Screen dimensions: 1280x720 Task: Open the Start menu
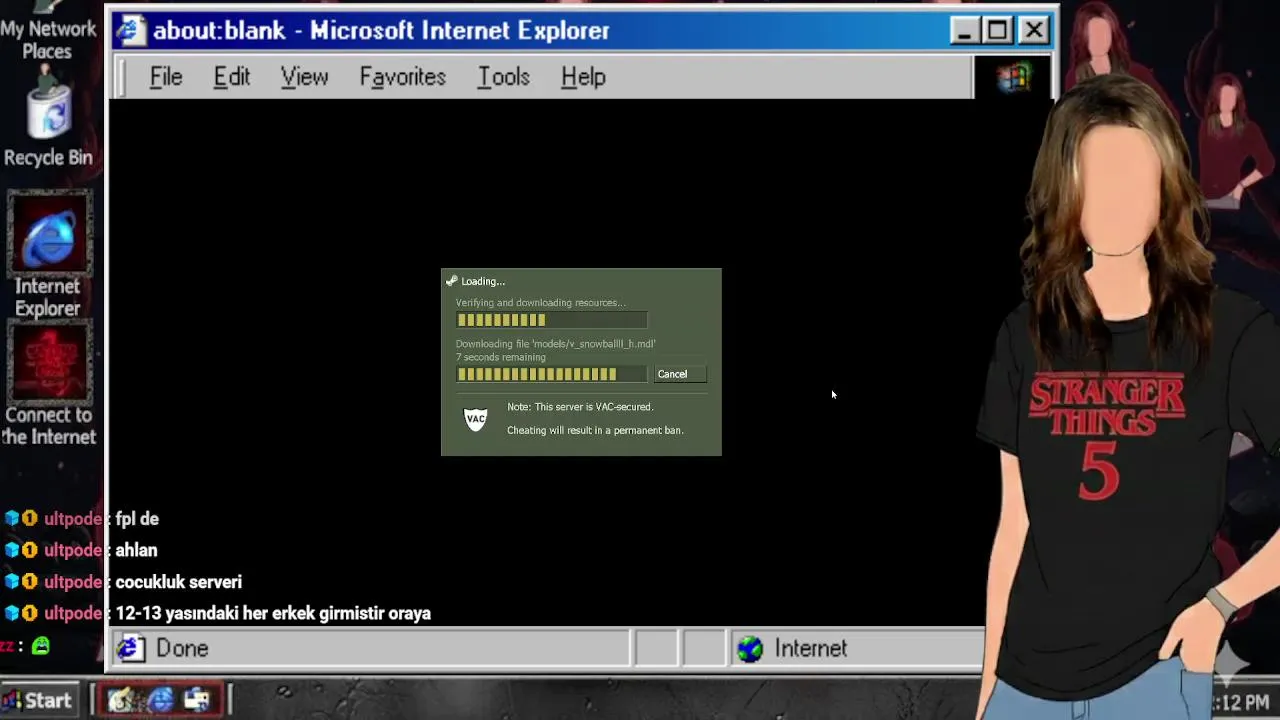click(x=39, y=700)
